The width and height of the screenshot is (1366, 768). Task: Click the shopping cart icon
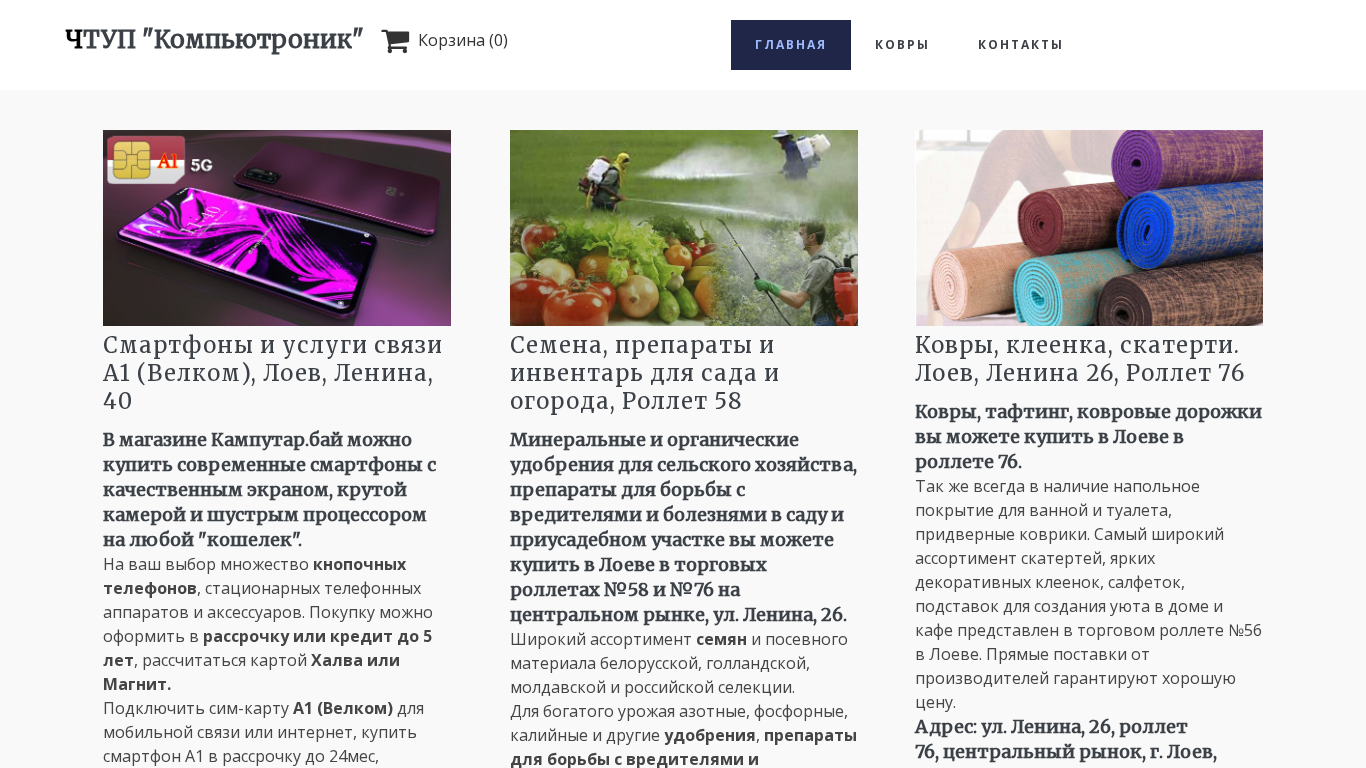coord(395,41)
